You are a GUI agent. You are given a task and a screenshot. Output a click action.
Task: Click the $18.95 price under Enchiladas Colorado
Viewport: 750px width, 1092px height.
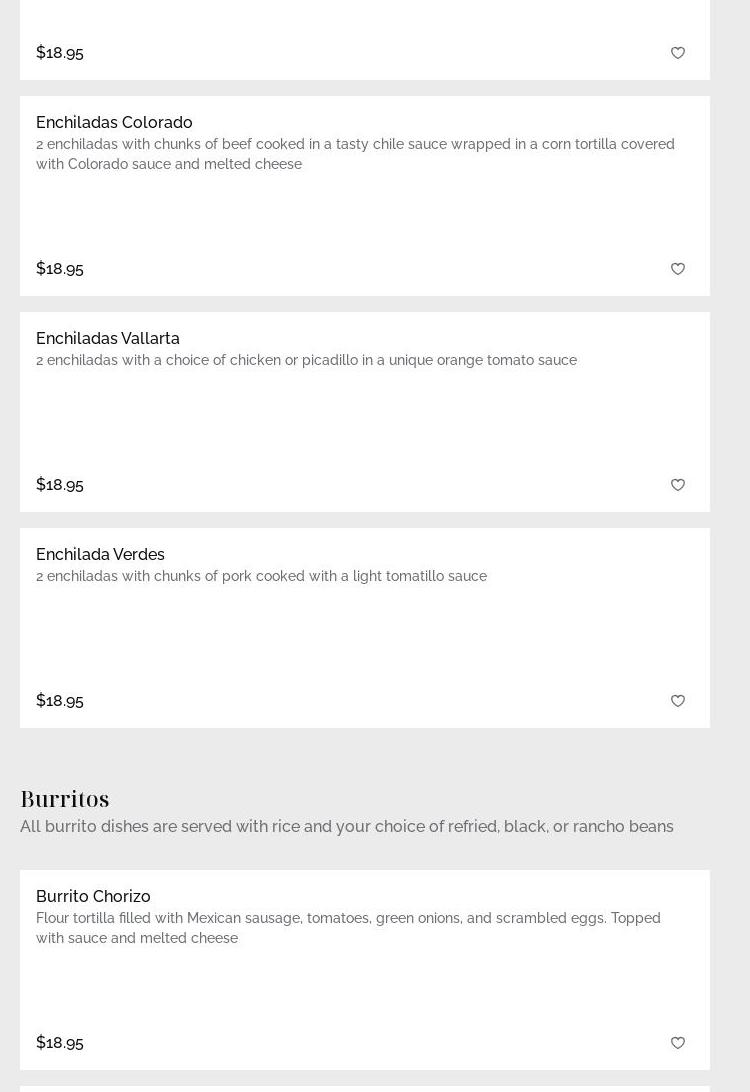click(x=60, y=268)
